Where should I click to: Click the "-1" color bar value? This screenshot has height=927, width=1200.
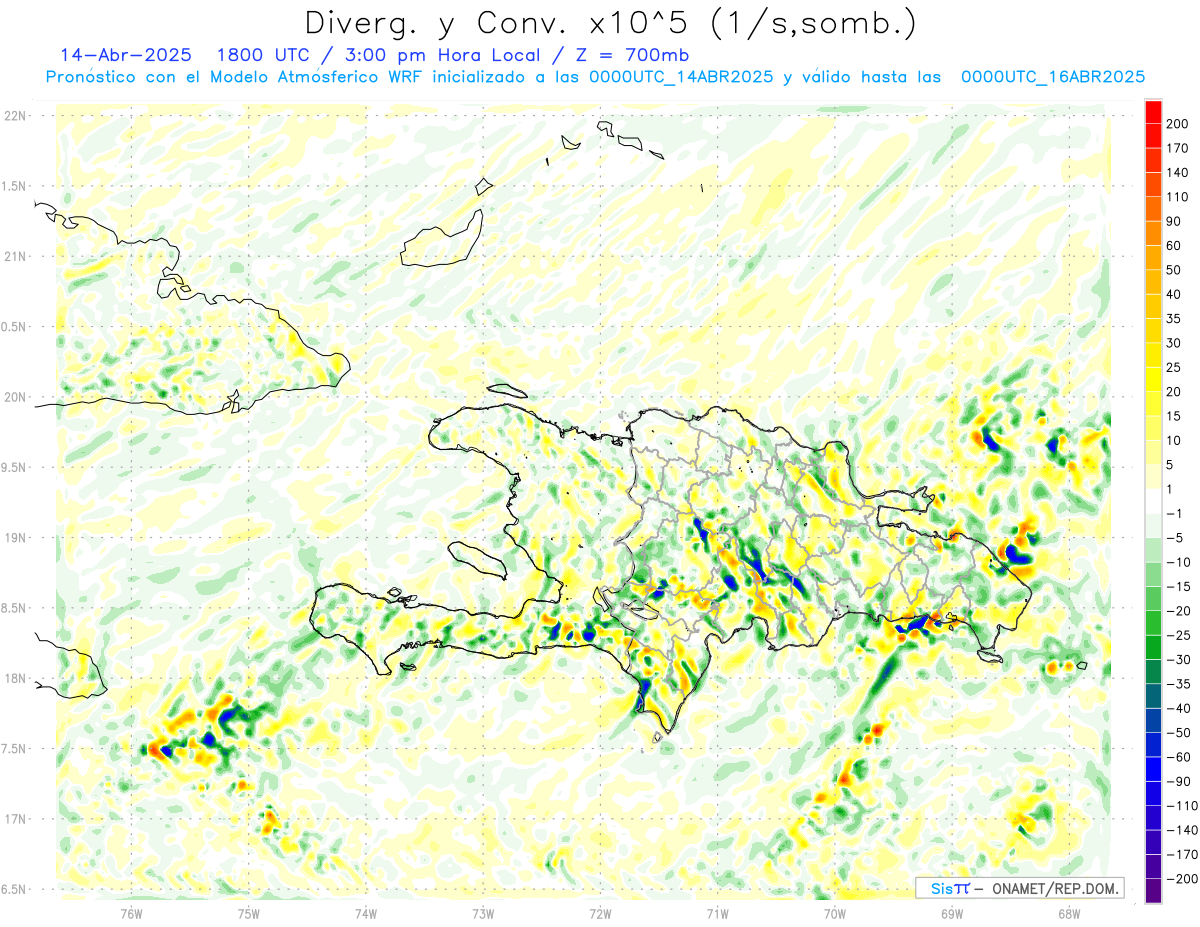1174,514
